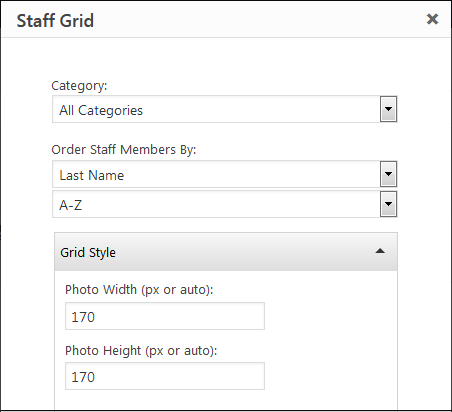Click the Order Staff Members By label
The image size is (452, 412).
[x=124, y=150]
